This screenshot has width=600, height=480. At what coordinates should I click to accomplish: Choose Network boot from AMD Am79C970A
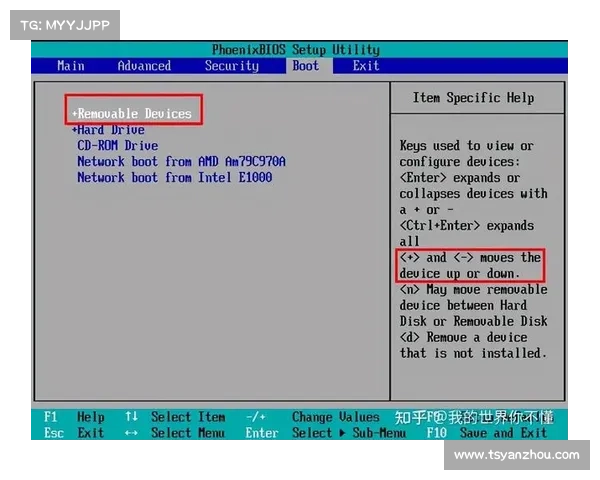181,162
